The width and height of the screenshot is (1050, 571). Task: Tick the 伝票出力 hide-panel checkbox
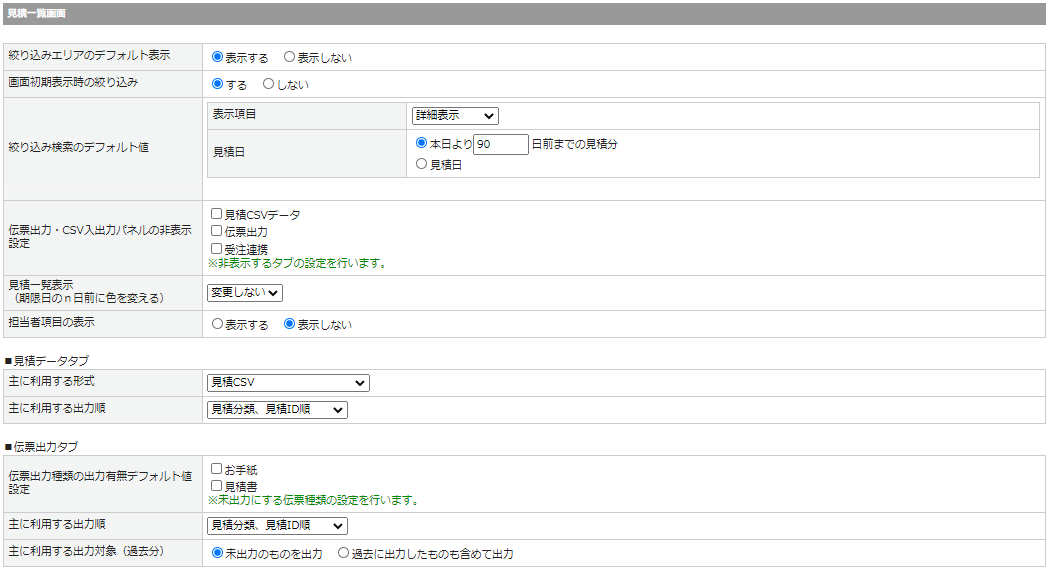click(x=216, y=231)
